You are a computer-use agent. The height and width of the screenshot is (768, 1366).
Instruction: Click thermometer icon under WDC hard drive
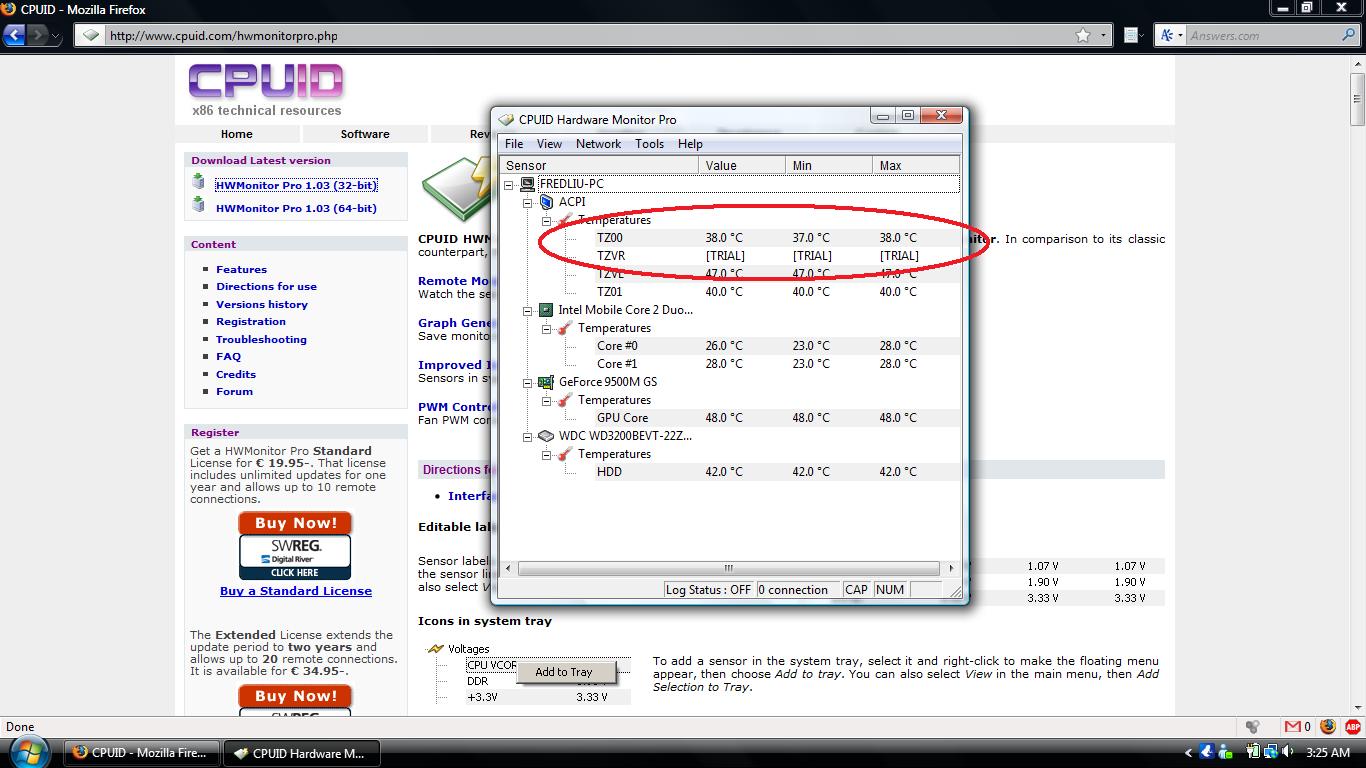(x=565, y=454)
